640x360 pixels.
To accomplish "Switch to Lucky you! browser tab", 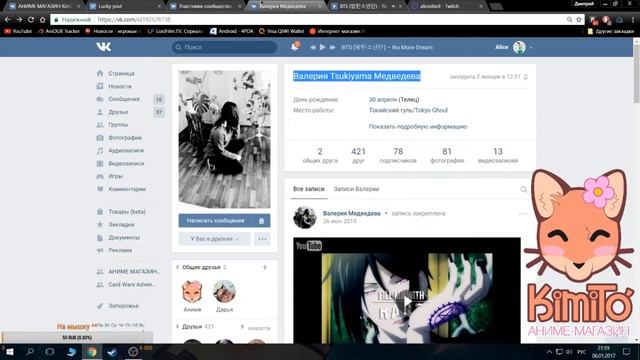I will (124, 6).
